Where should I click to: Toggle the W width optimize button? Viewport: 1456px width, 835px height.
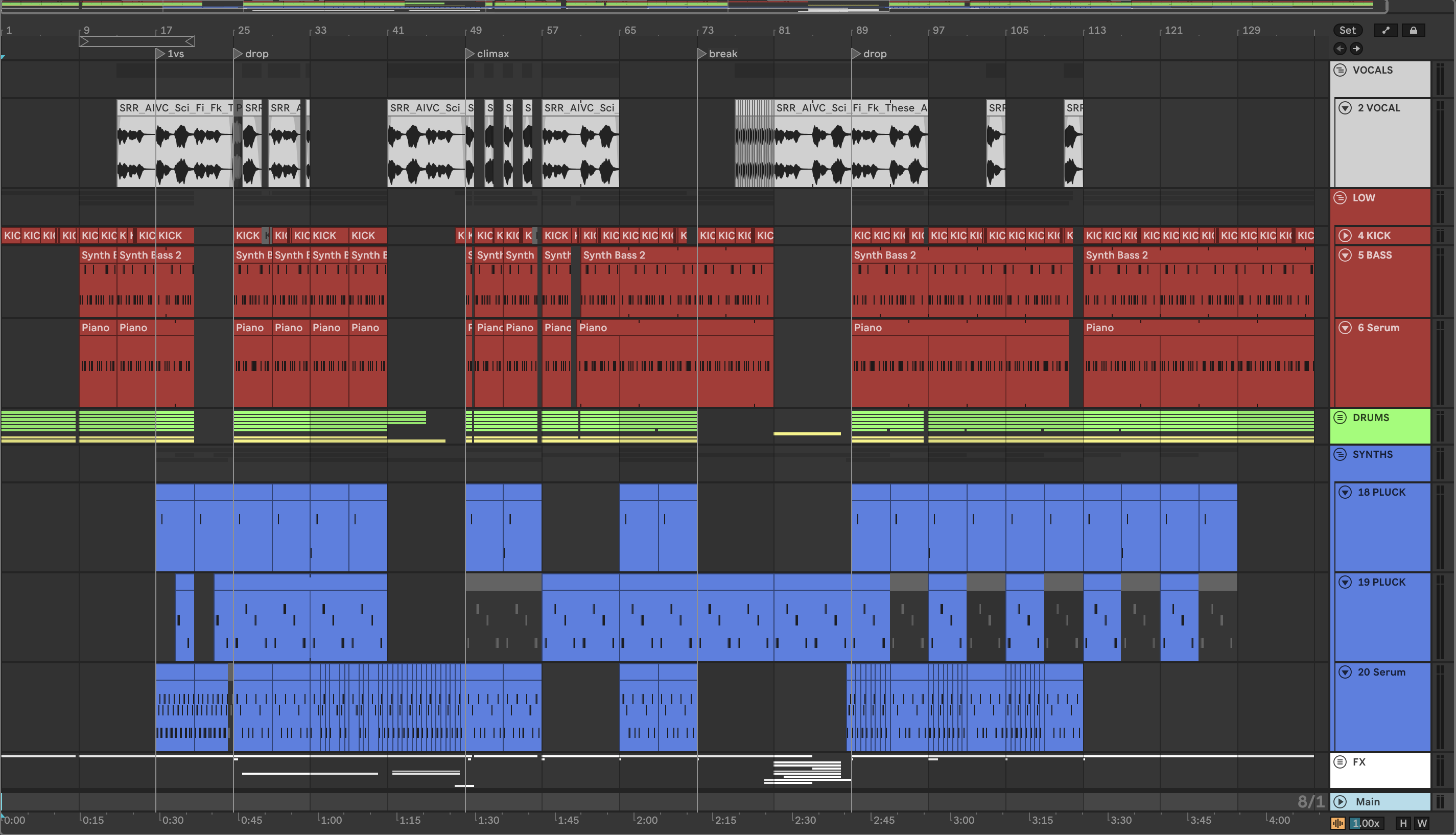1422,823
